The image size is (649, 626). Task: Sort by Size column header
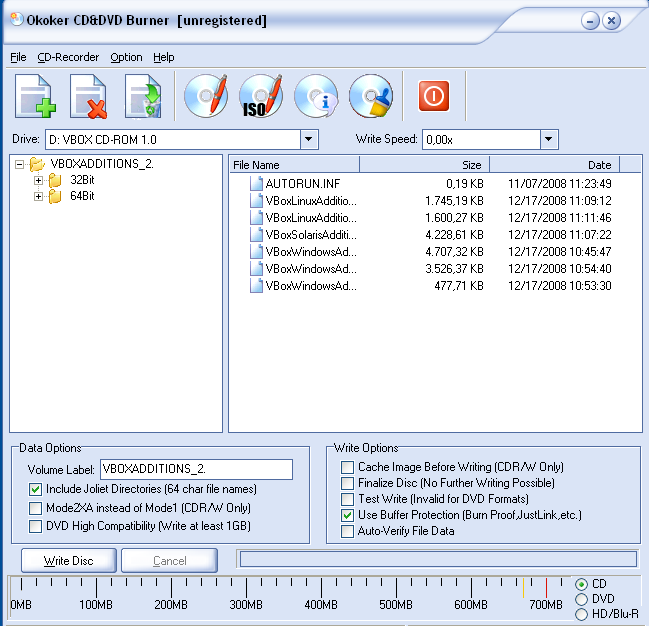[x=425, y=165]
